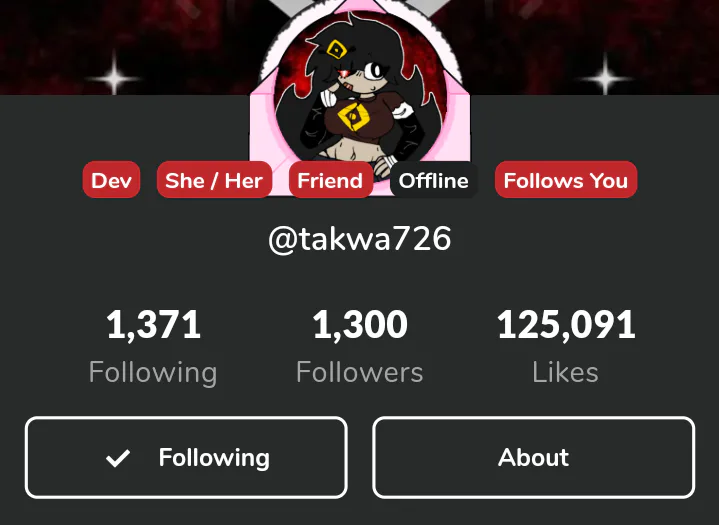Select the @takwa726 username text

[360, 238]
